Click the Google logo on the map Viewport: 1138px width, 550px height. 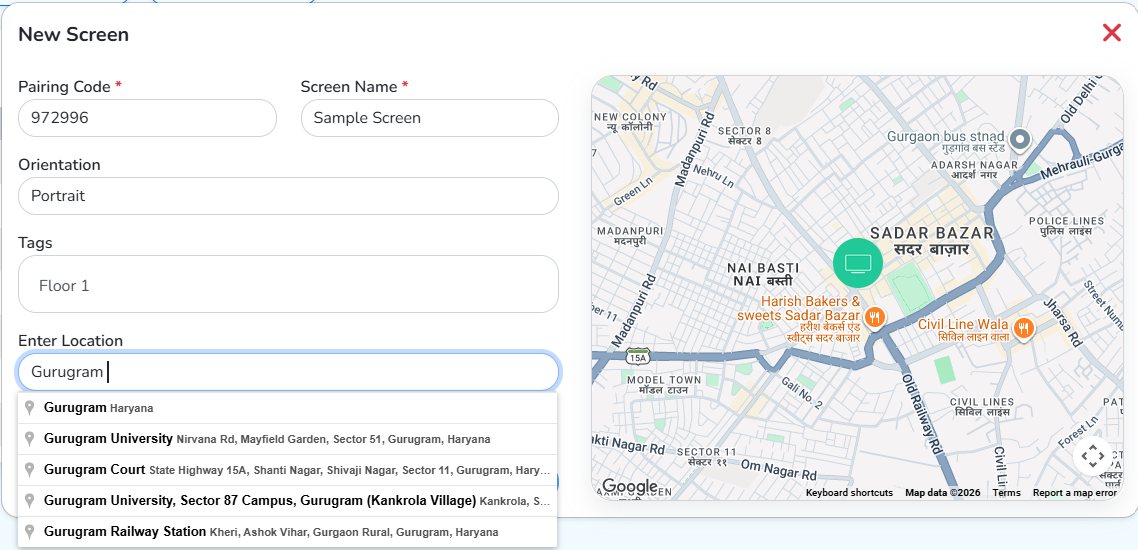coord(629,487)
